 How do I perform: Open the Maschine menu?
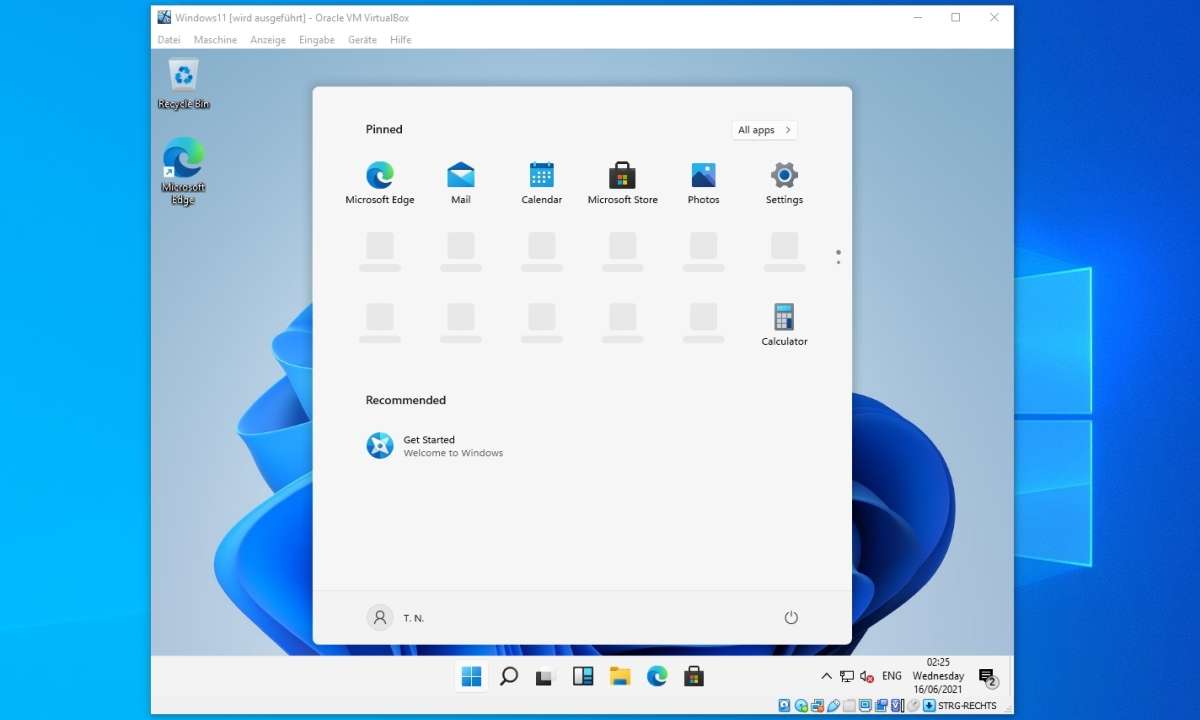pos(215,40)
